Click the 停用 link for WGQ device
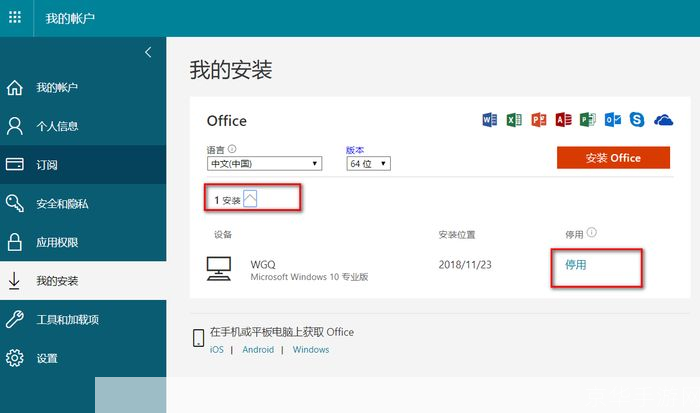The height and width of the screenshot is (413, 700). click(576, 265)
